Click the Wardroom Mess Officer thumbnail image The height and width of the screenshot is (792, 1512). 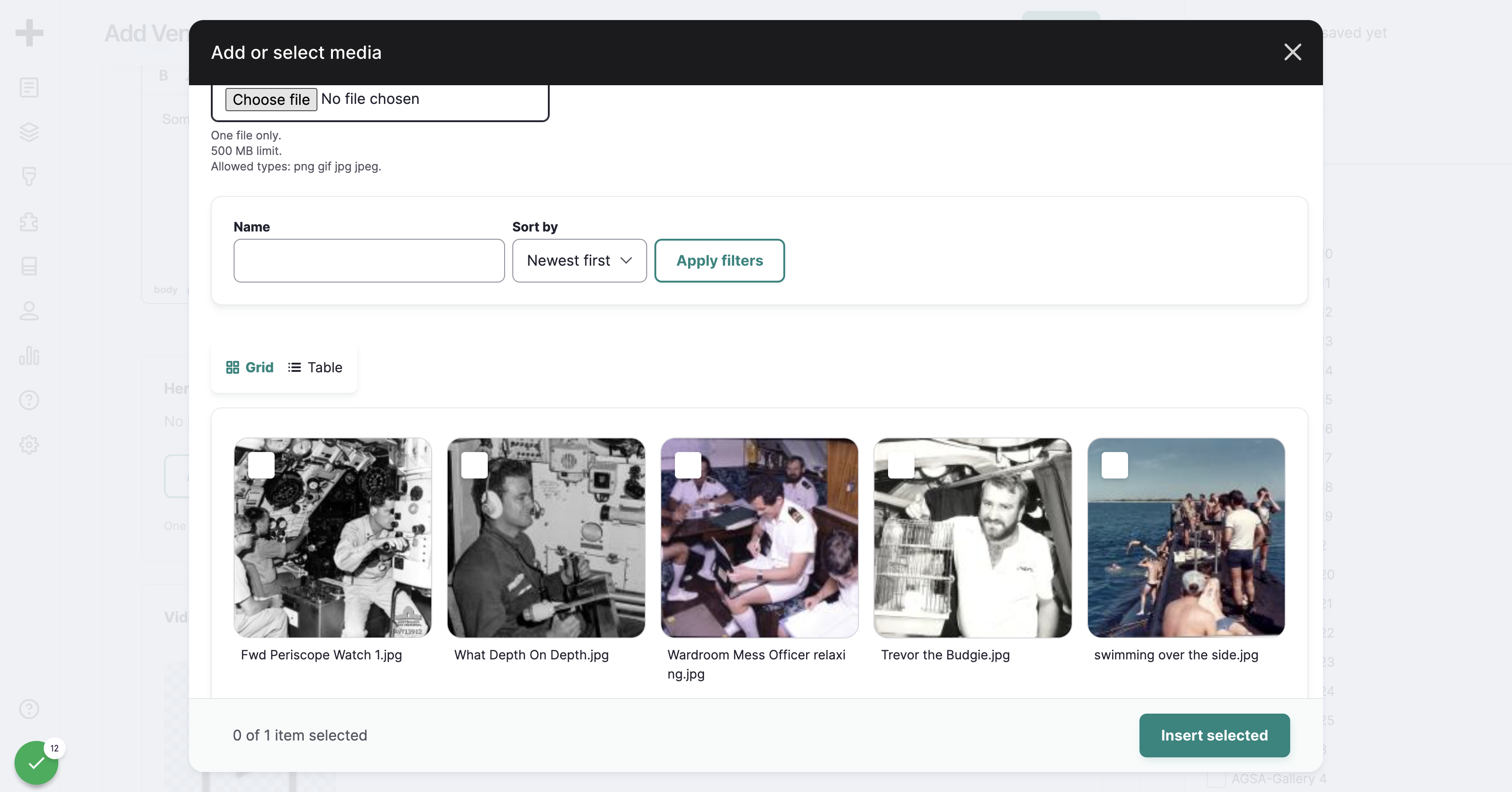pyautogui.click(x=760, y=538)
